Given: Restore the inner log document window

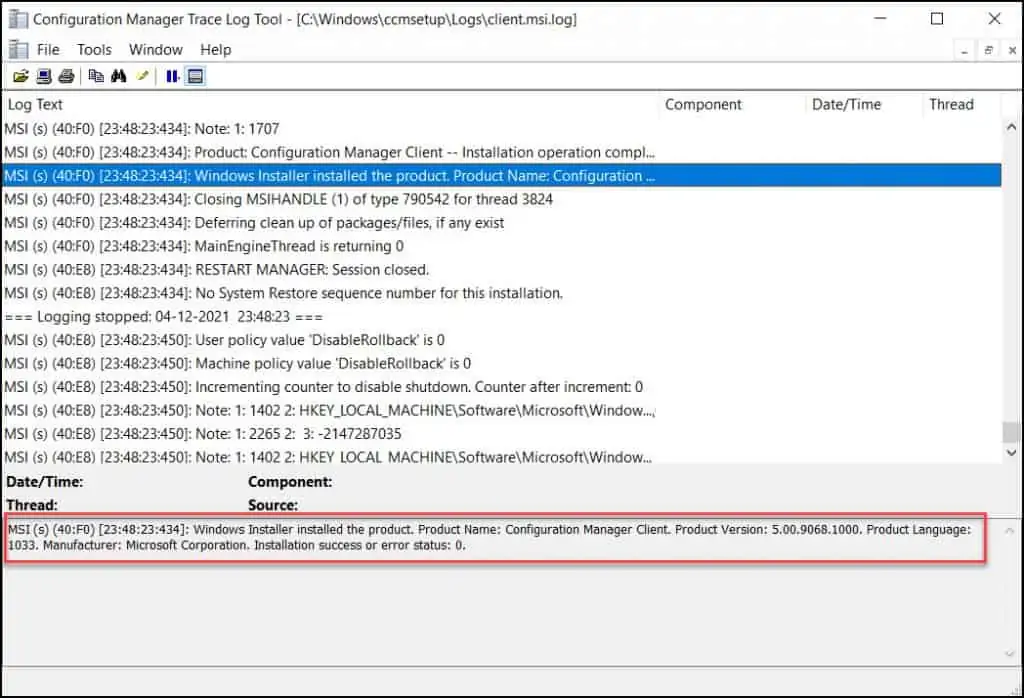Looking at the screenshot, I should 989,50.
